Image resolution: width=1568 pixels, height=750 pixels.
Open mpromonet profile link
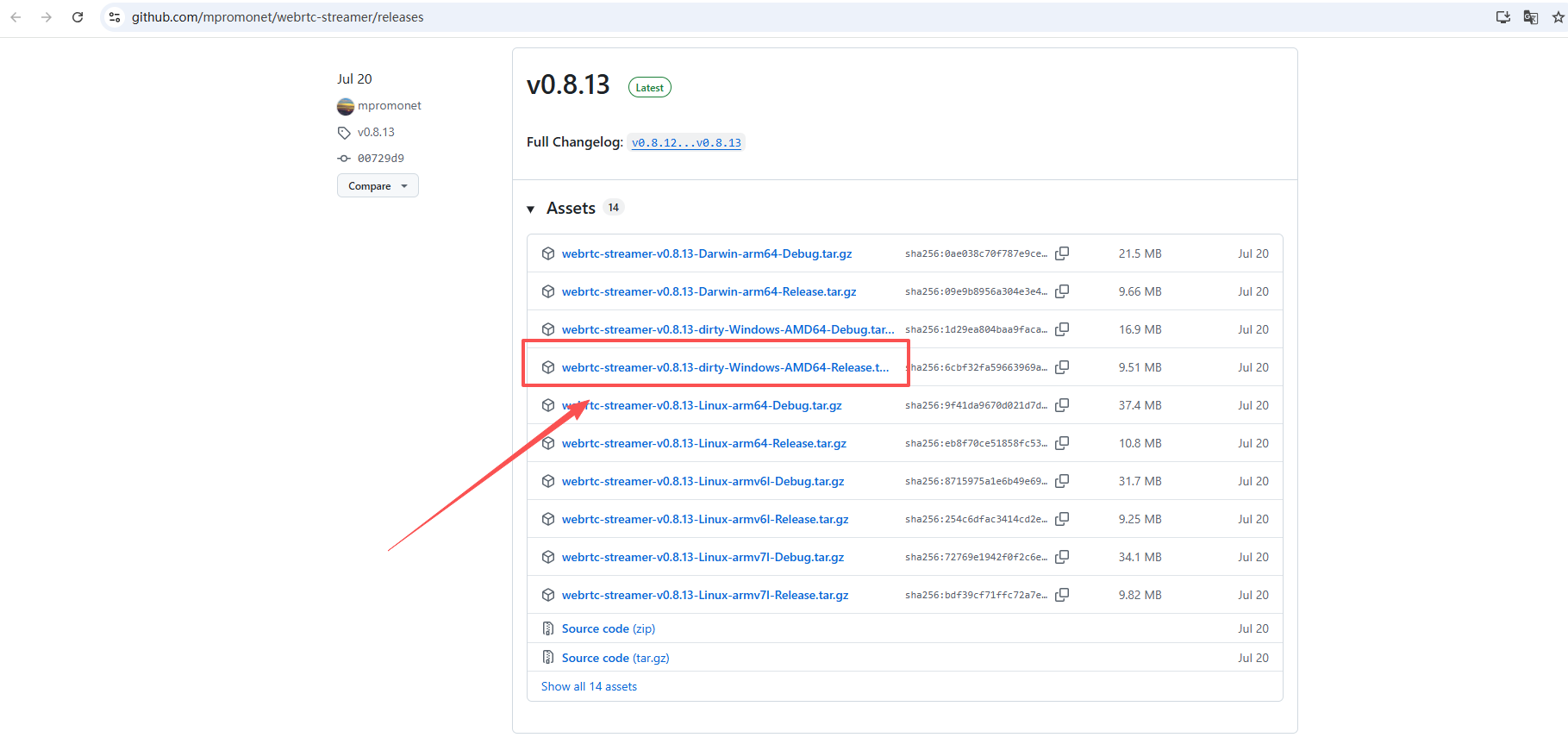390,106
